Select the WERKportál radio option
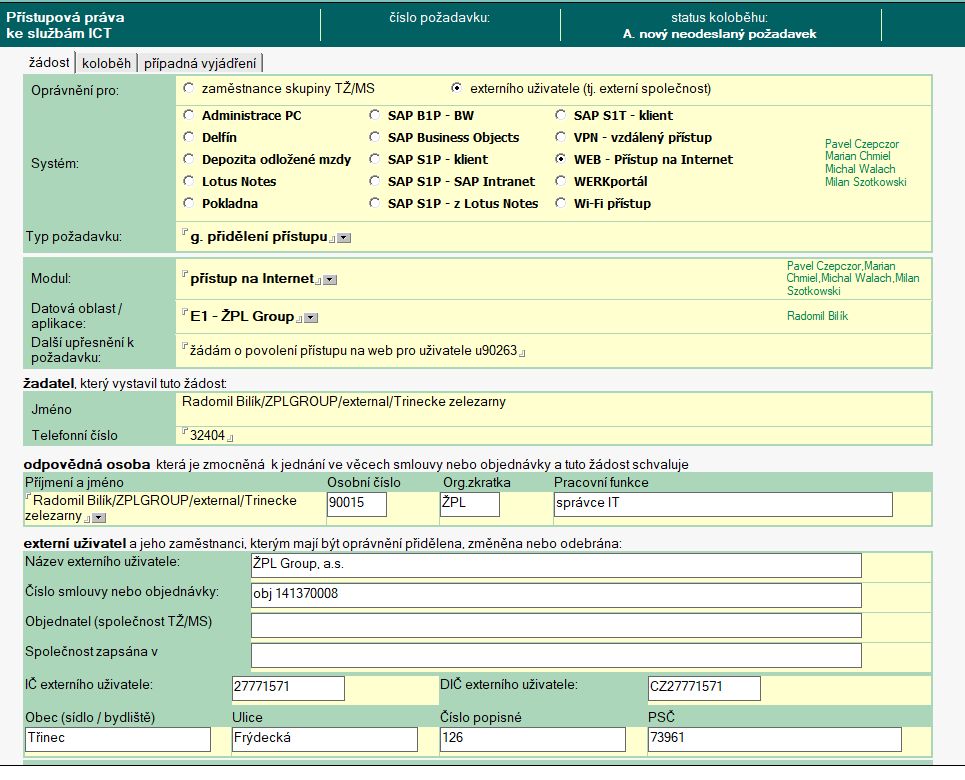This screenshot has height=780, width=965. click(x=562, y=182)
